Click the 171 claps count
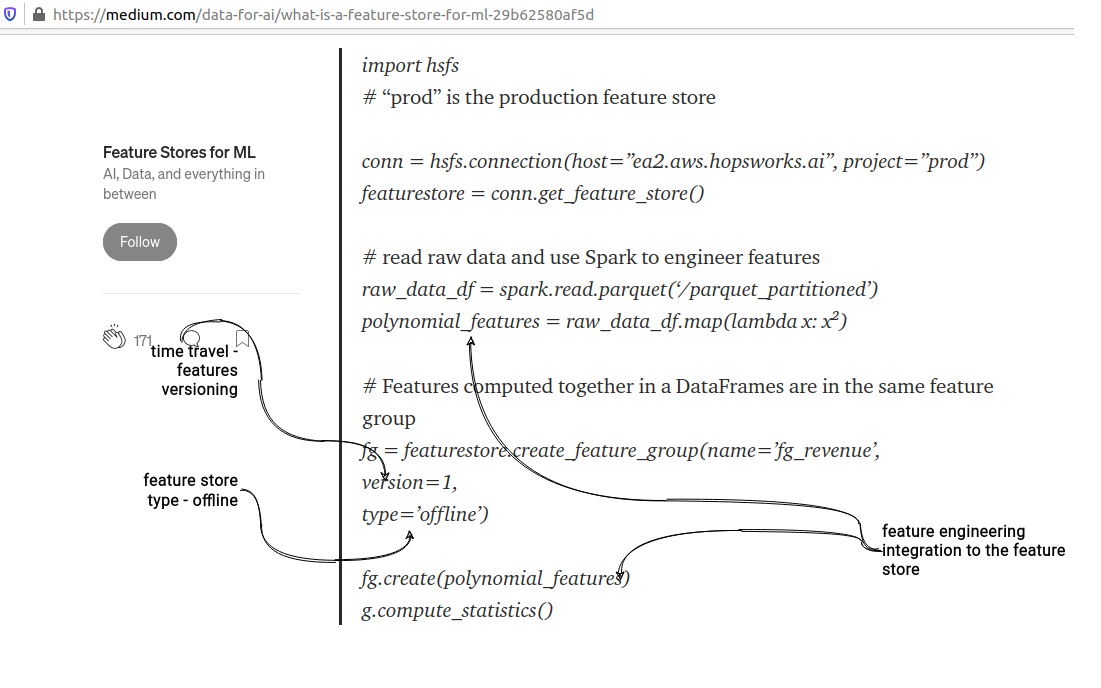Image resolution: width=1101 pixels, height=688 pixels. [143, 340]
